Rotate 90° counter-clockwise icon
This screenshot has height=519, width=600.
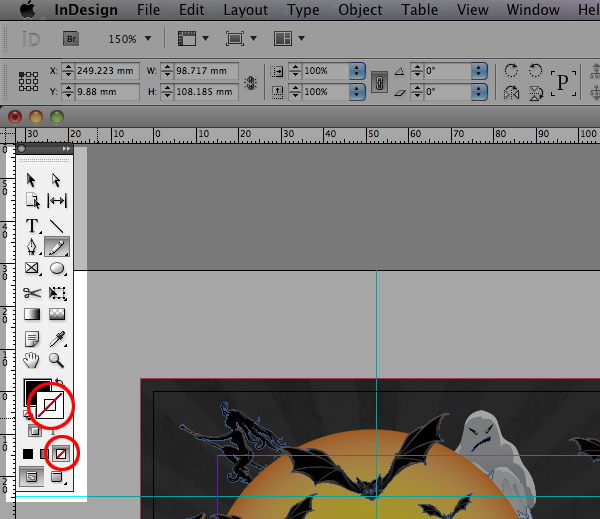535,70
